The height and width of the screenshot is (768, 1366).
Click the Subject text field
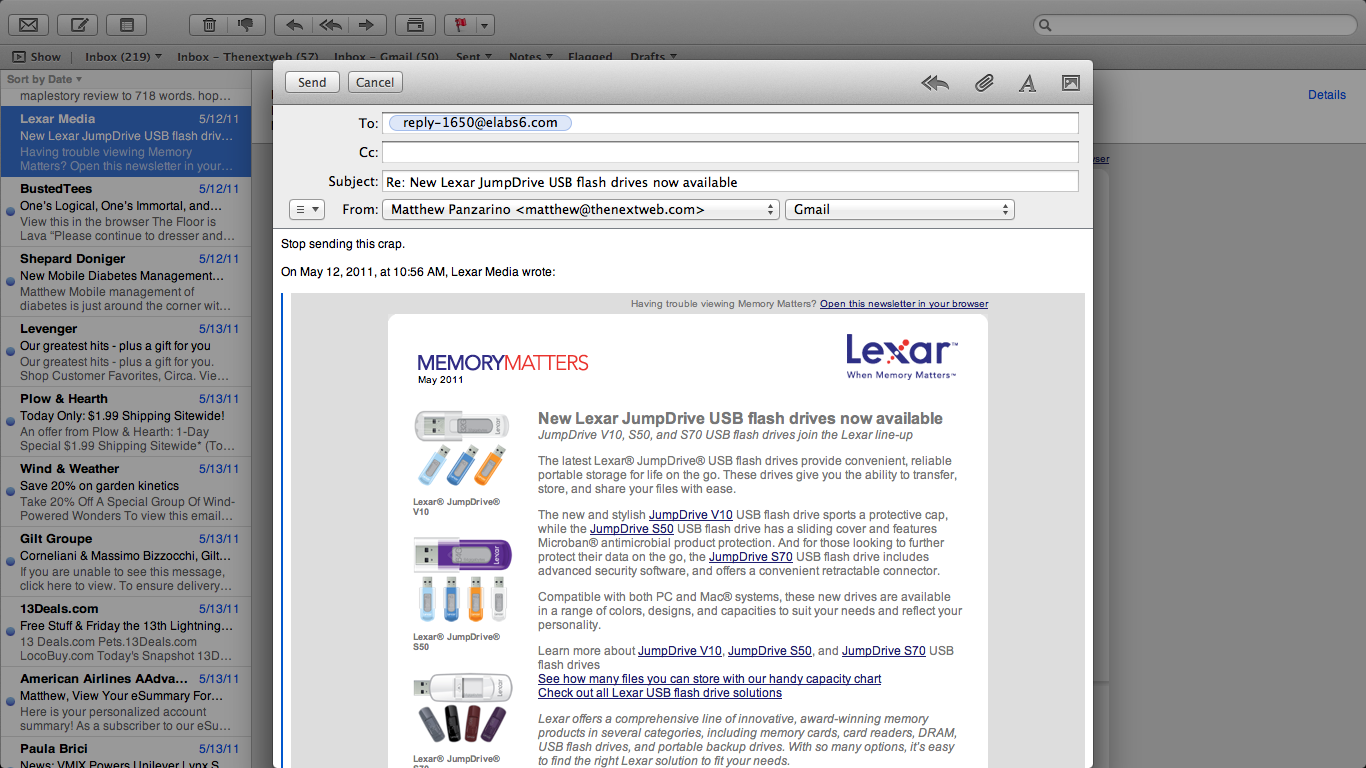(730, 181)
